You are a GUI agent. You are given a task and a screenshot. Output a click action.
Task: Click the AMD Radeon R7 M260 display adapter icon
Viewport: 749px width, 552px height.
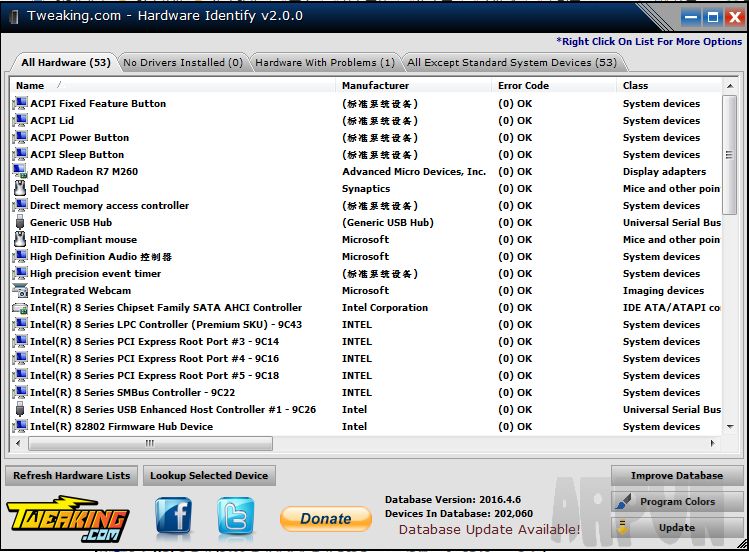coord(20,171)
